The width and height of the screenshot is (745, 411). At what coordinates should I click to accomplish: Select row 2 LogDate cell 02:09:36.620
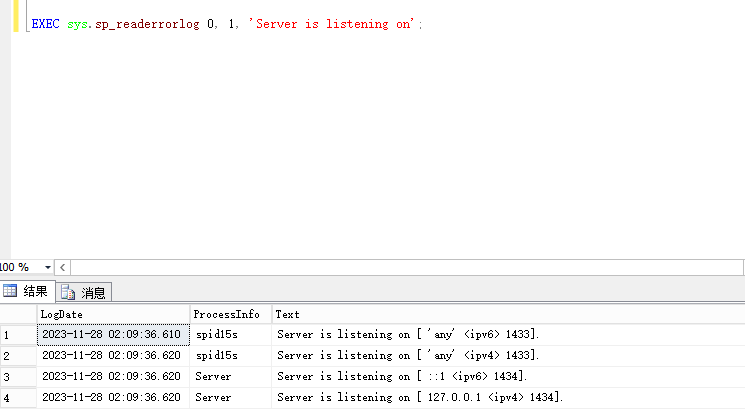coord(113,355)
